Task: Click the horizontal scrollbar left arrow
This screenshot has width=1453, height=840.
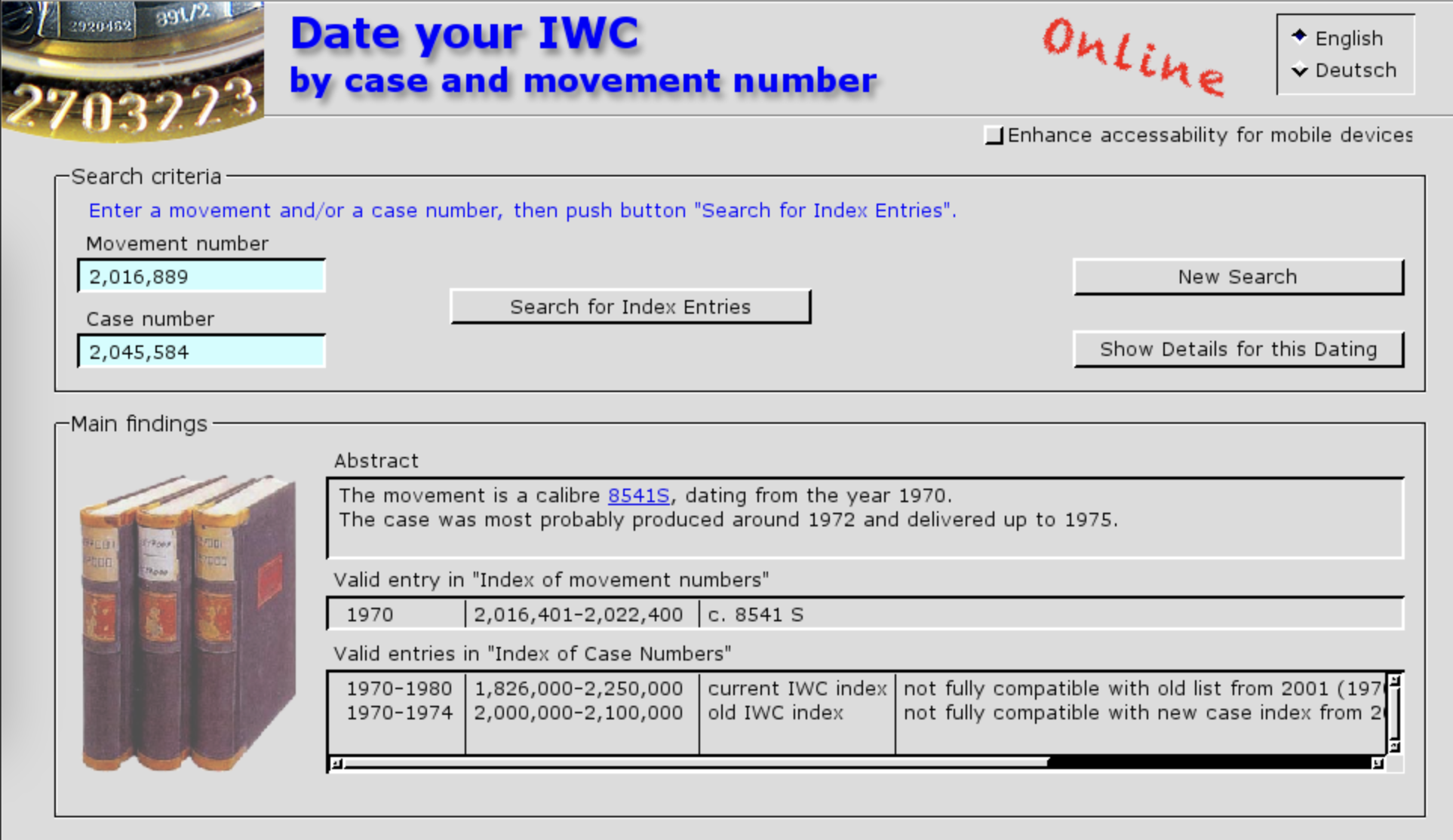Action: (336, 764)
